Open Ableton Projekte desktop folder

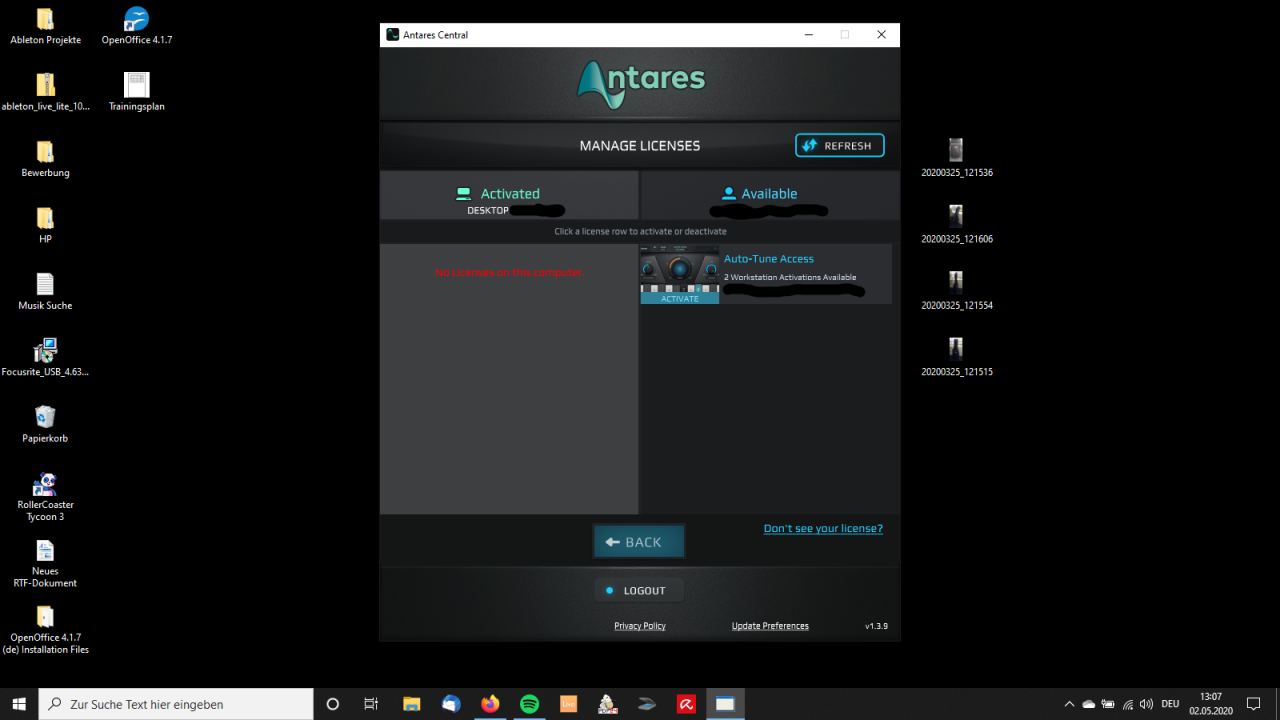[45, 27]
